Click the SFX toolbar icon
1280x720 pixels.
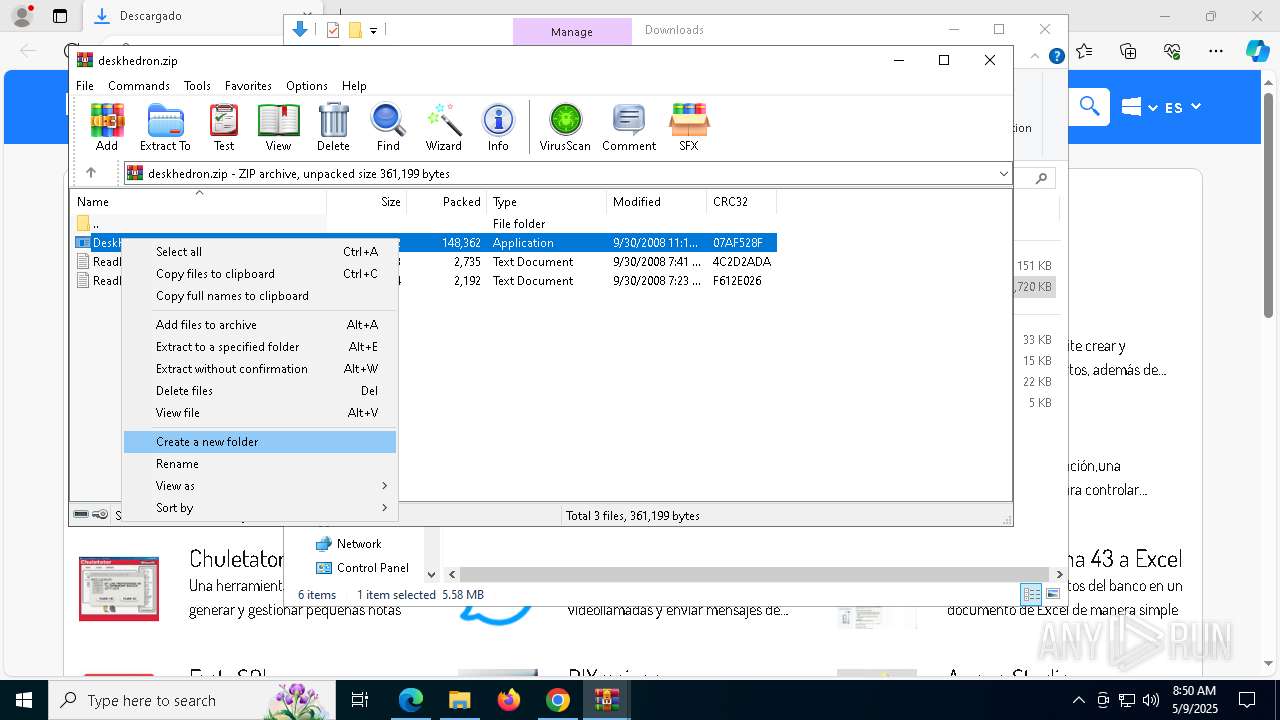click(689, 127)
